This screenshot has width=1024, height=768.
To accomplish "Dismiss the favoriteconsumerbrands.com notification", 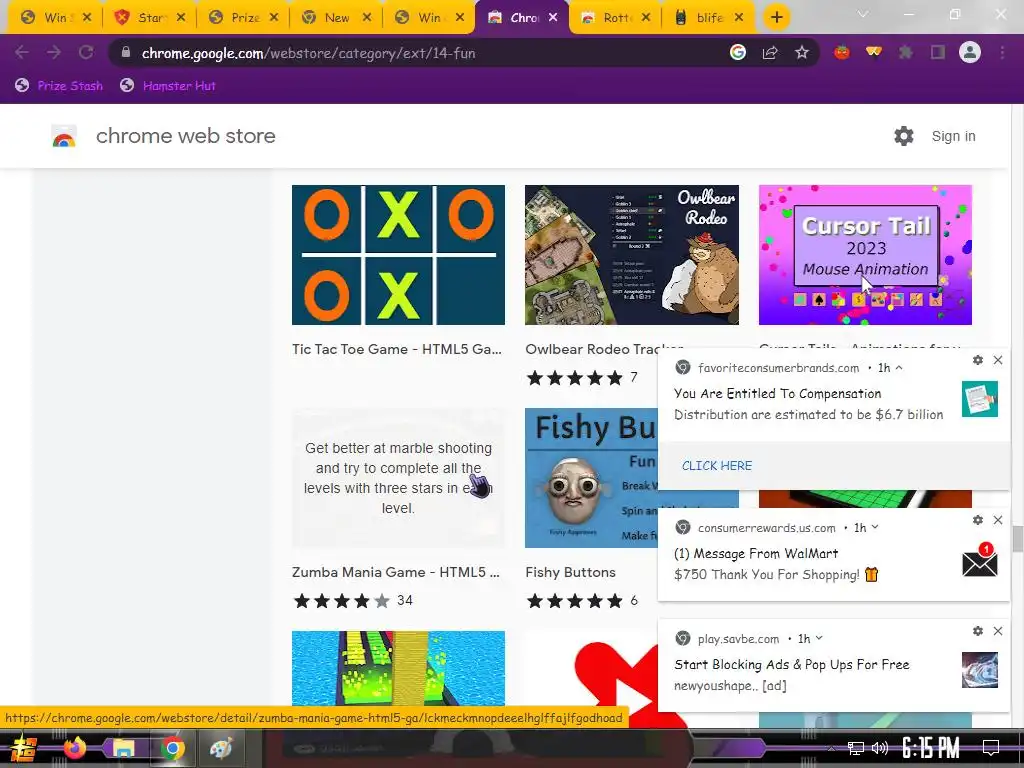I will (x=998, y=360).
